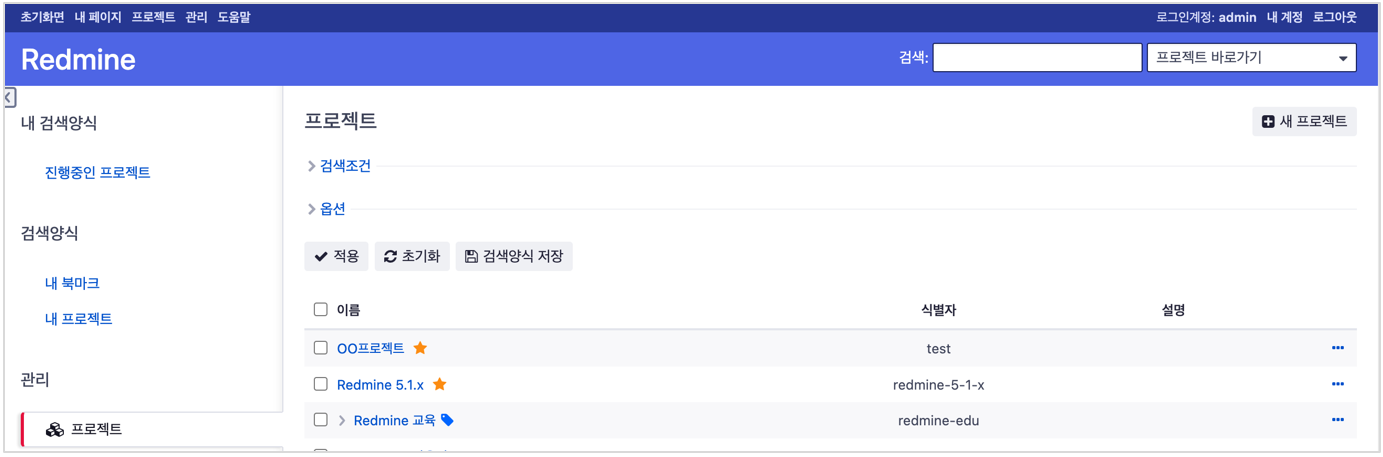Expand the 옵션 section

[x=326, y=209]
